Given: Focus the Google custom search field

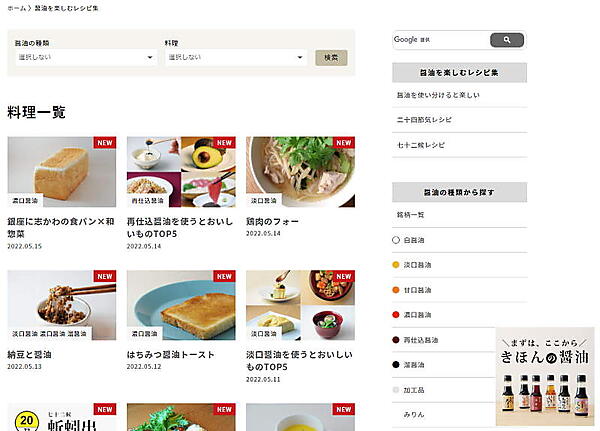Looking at the screenshot, I should 441,40.
